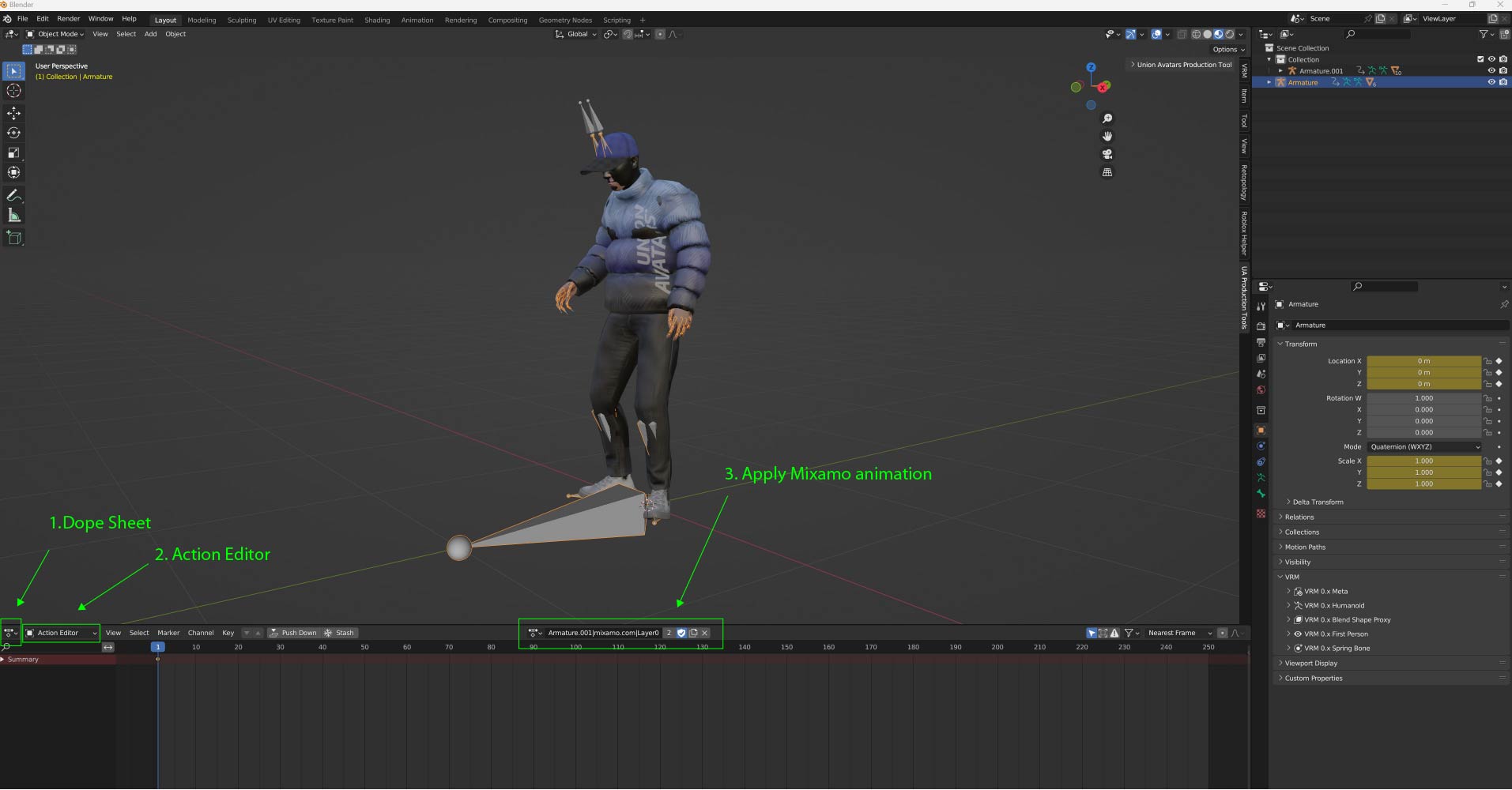Switch perspective/orthographic grid icon
Image resolution: width=1512 pixels, height=790 pixels.
coord(1107,172)
